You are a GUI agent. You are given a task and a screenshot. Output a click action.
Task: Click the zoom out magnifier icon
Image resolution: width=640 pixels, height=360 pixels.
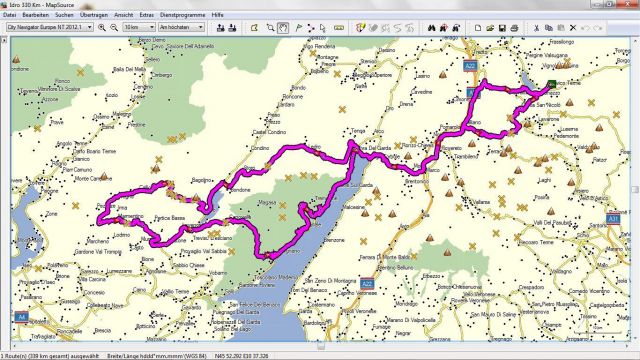click(x=114, y=28)
